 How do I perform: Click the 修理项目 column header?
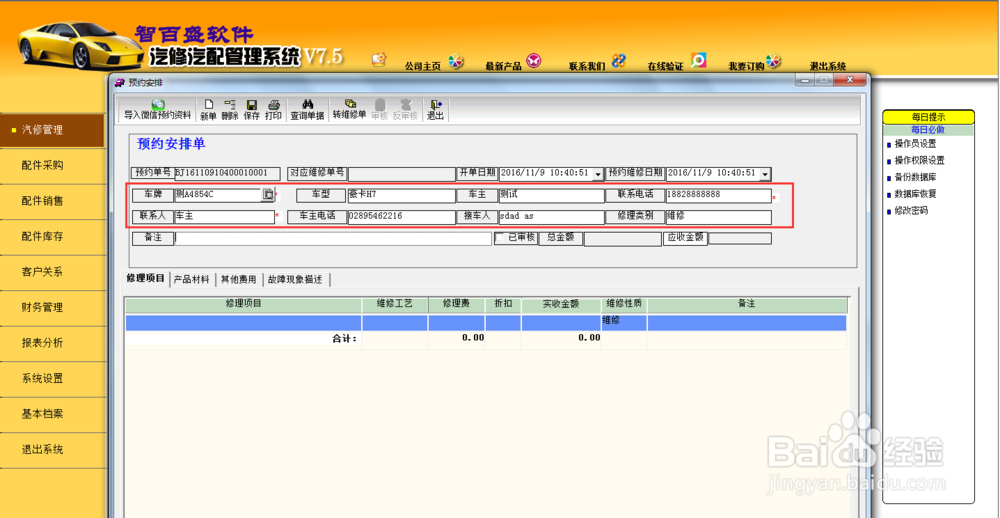tap(244, 304)
